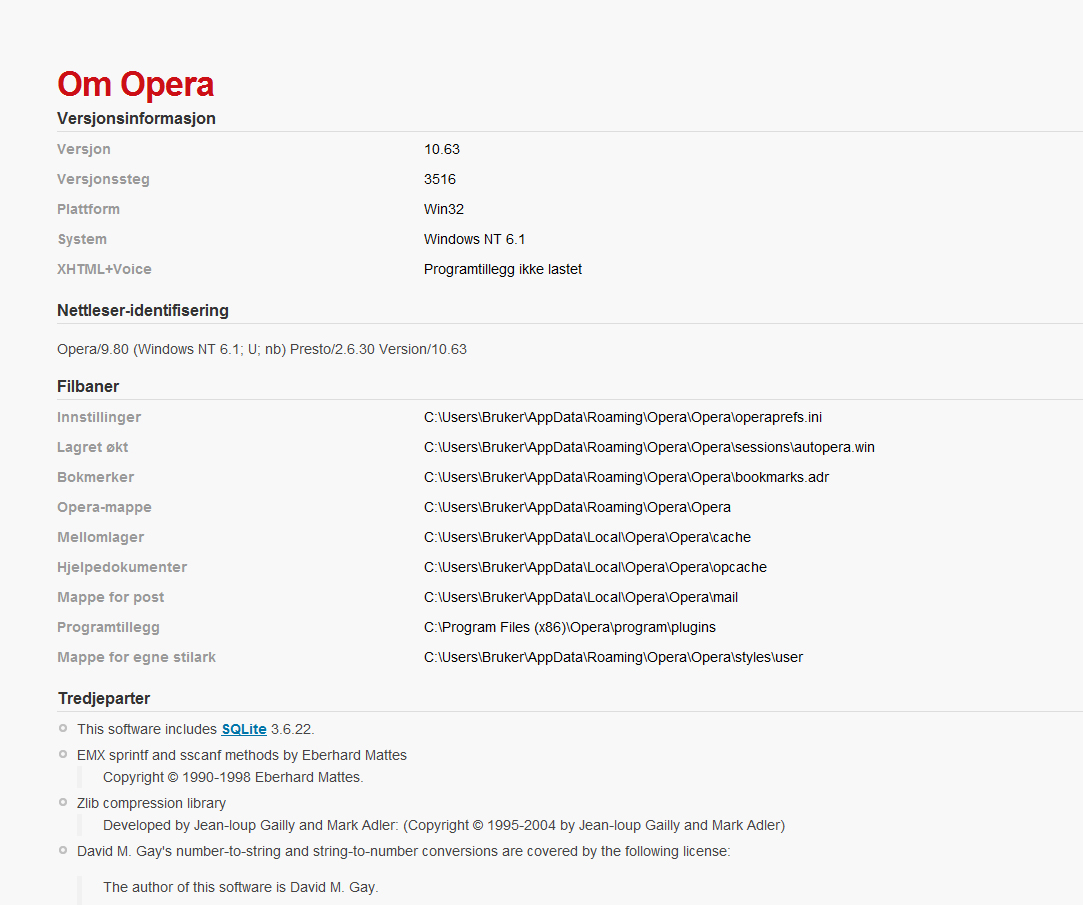Click the 'Programtillegg' filbaner label
The height and width of the screenshot is (905, 1083).
[x=108, y=627]
